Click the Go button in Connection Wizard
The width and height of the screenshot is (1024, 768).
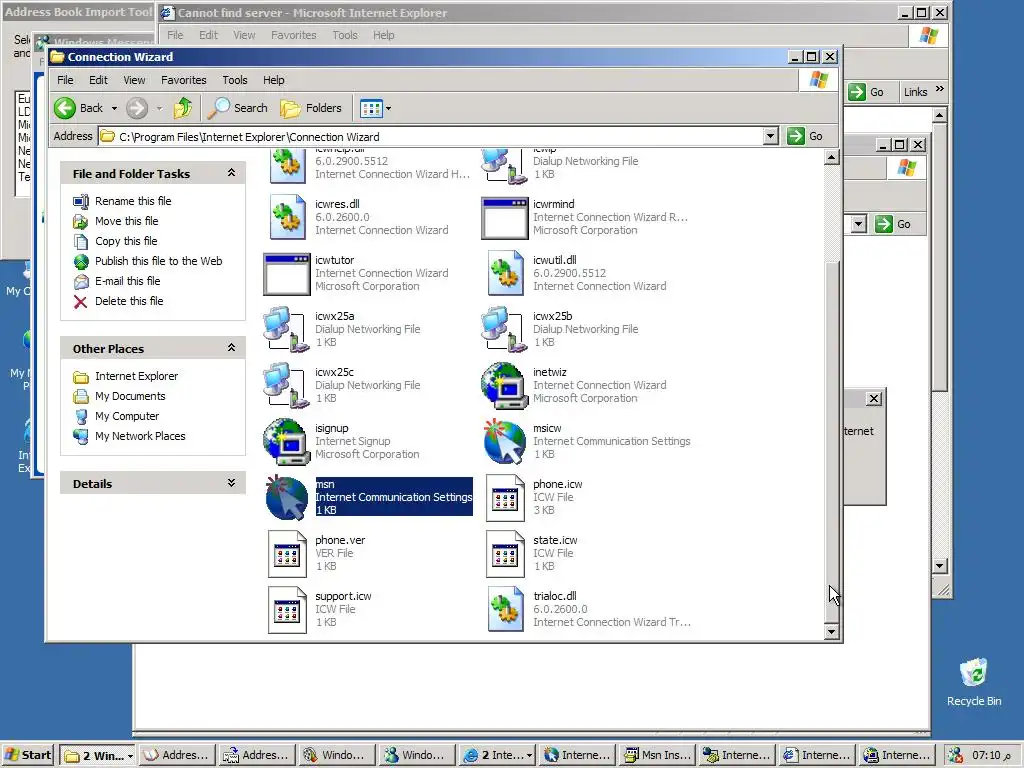click(805, 136)
